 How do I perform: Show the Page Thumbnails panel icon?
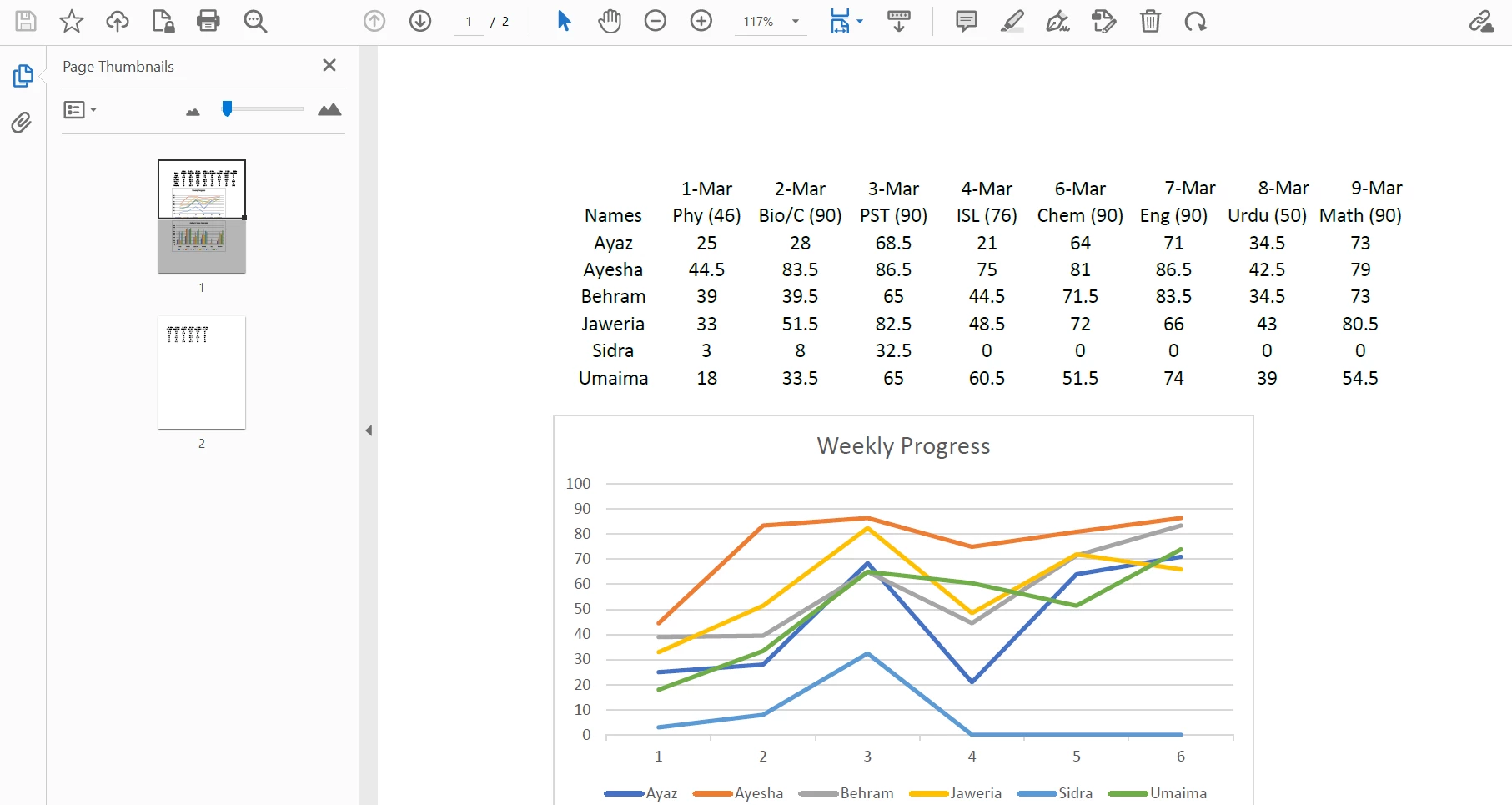click(23, 76)
